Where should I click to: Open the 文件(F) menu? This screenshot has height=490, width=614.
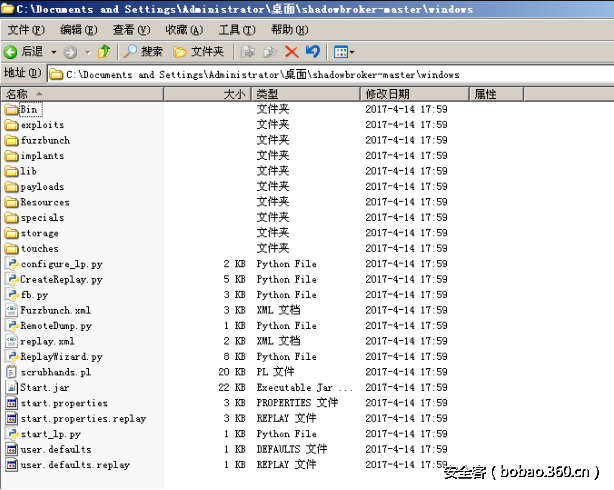[x=26, y=30]
